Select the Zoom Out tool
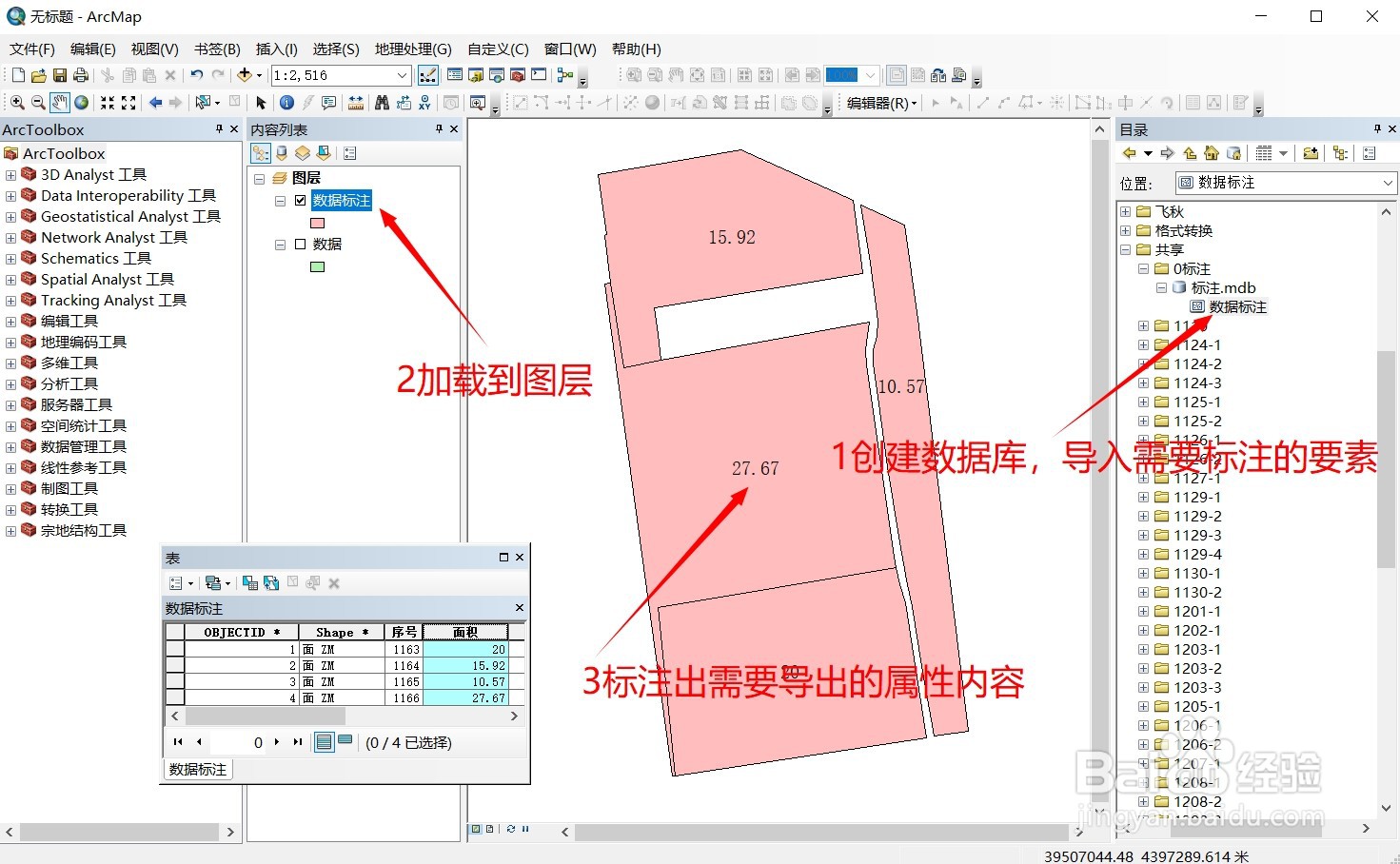 (x=38, y=103)
